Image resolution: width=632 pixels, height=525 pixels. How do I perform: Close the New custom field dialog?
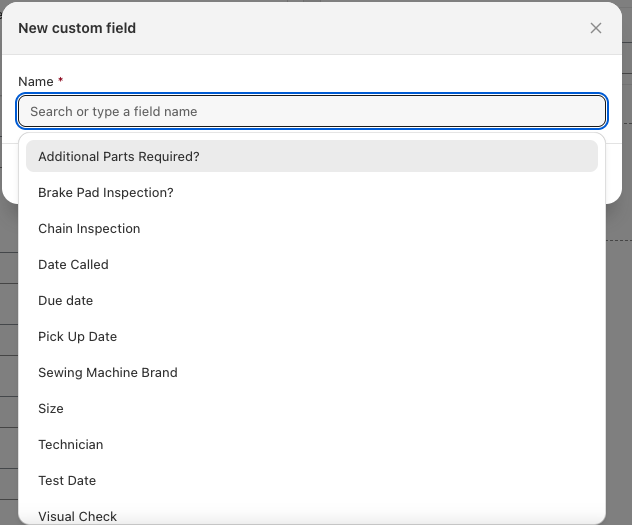[596, 28]
